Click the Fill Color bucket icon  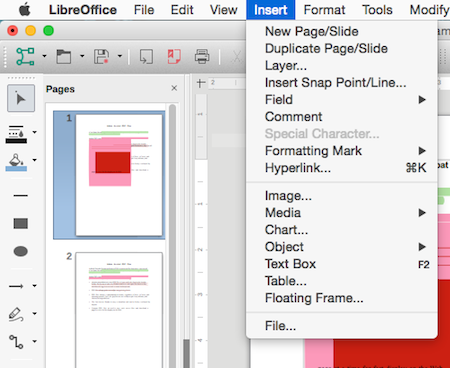16,162
